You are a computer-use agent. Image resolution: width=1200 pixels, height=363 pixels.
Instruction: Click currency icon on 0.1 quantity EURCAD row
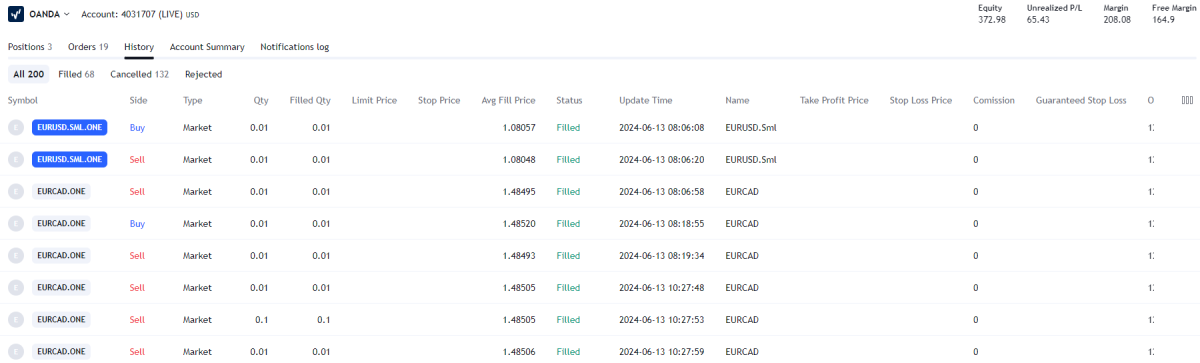click(15, 319)
